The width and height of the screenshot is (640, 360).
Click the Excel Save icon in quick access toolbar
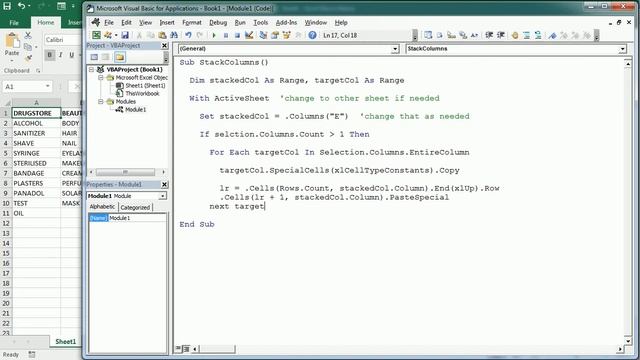coord(7,6)
